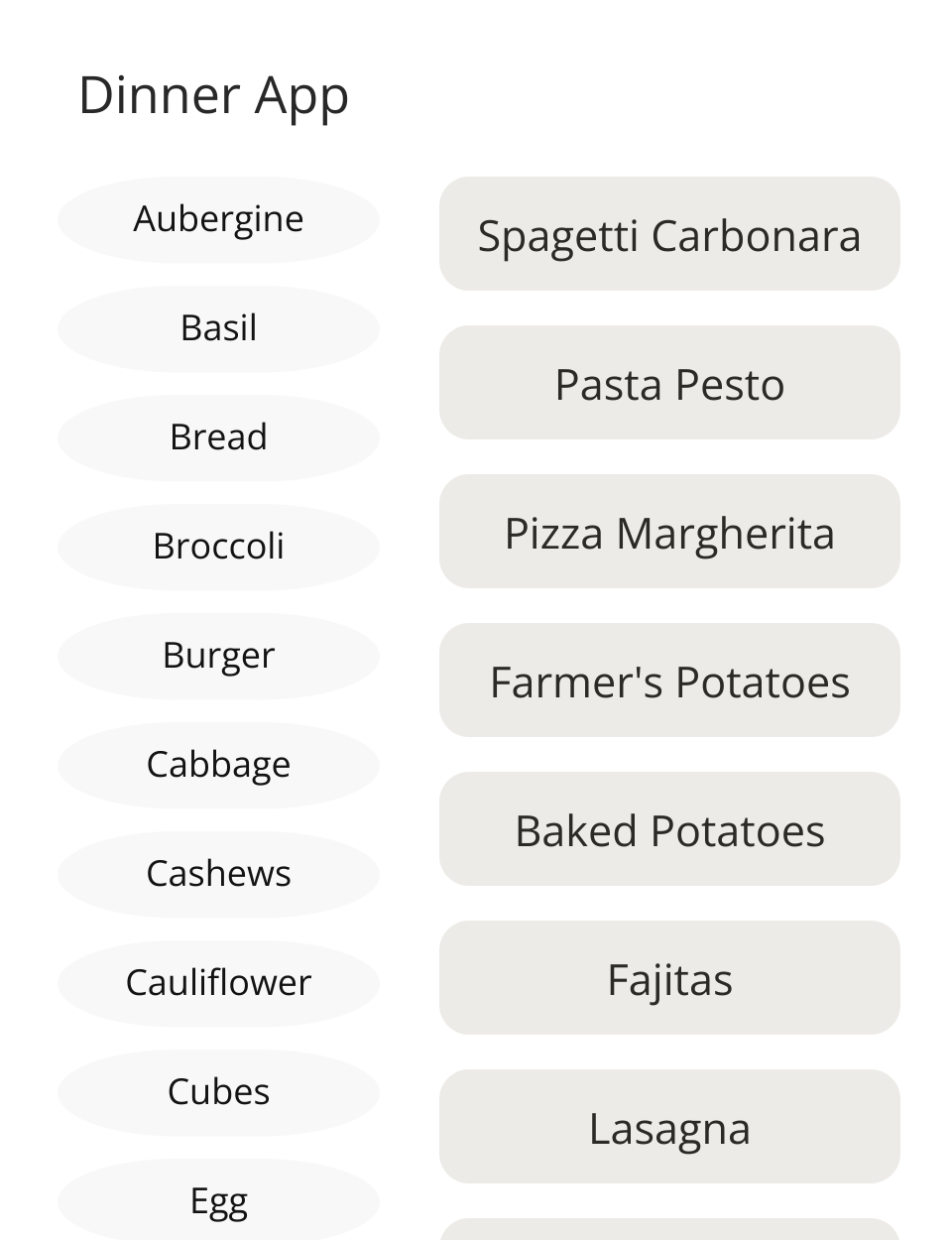Toggle the Aubergine ingredient pill
This screenshot has height=1240, width=952.
(x=218, y=219)
